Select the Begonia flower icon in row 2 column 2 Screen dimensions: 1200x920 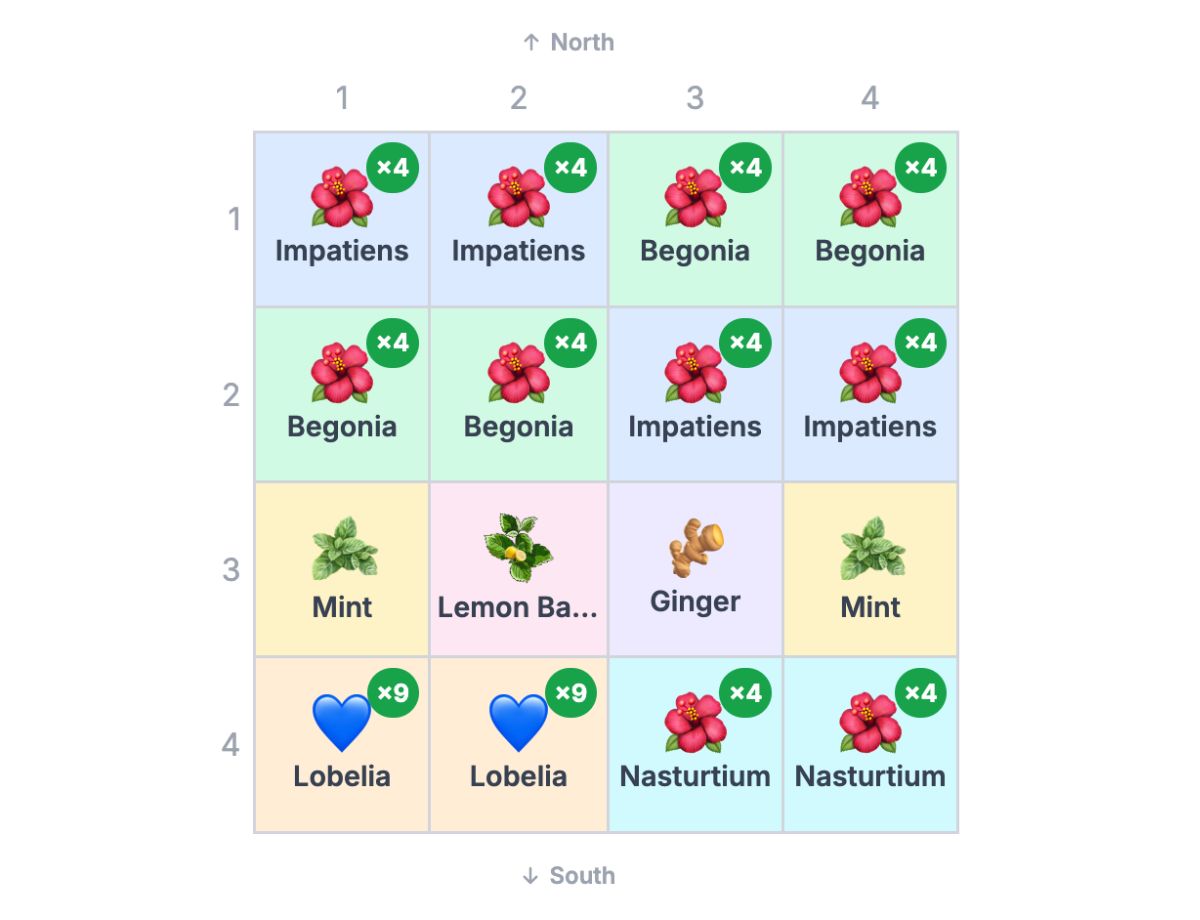(518, 372)
